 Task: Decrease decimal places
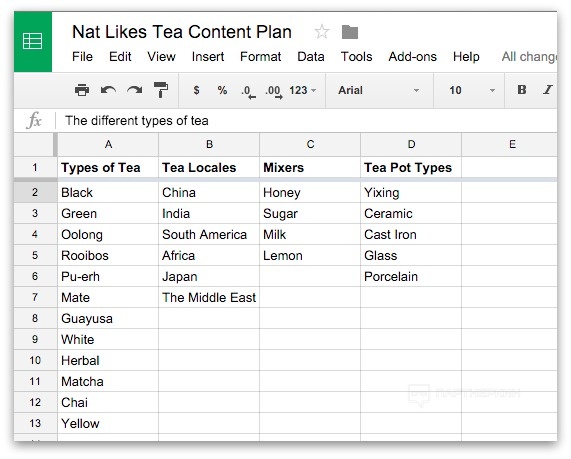pos(248,91)
